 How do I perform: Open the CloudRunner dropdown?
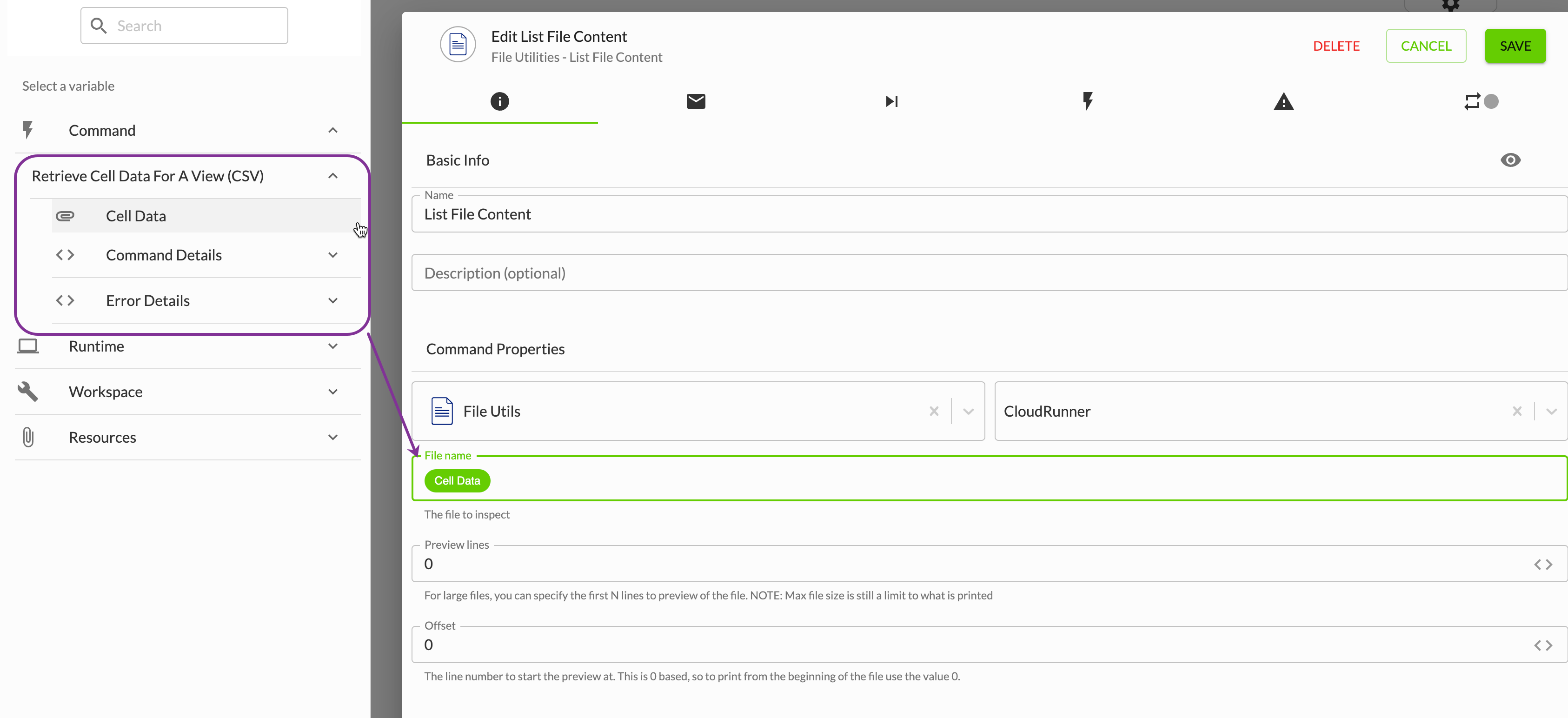tap(1552, 412)
